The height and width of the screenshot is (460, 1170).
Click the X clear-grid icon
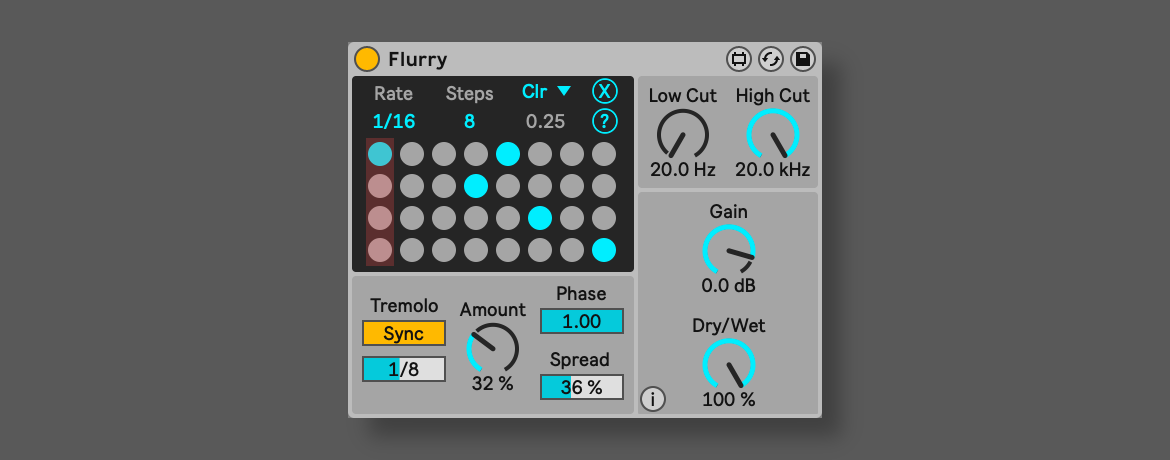(604, 91)
